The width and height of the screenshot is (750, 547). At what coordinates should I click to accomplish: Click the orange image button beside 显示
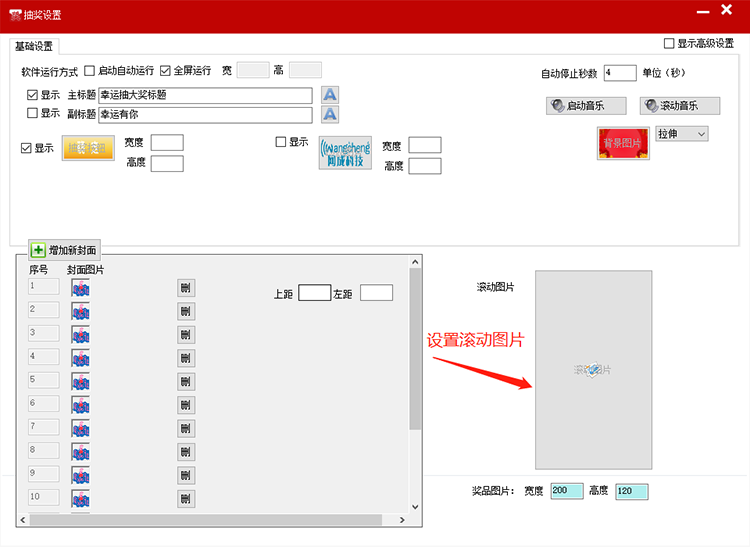tap(88, 149)
